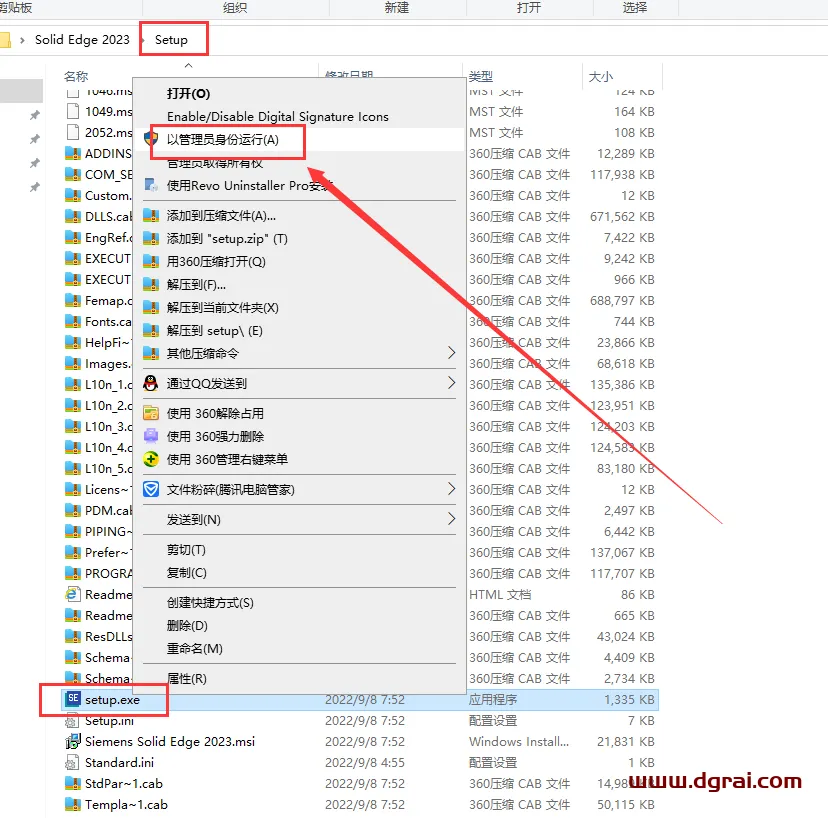
Task: Select the StdPar~1.cab file name
Action: coord(124,784)
